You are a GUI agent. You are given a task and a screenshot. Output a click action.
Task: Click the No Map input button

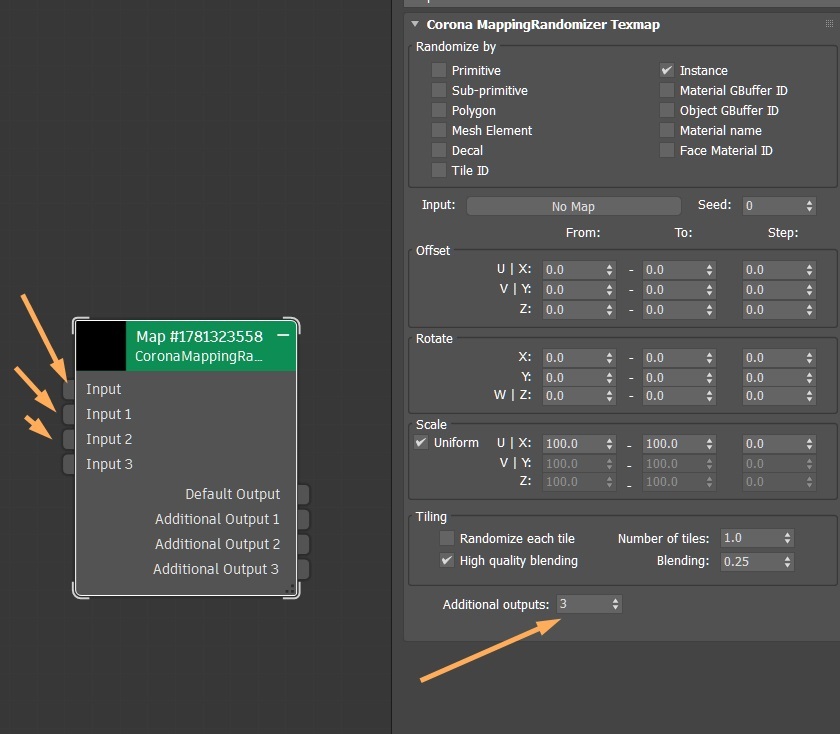573,206
